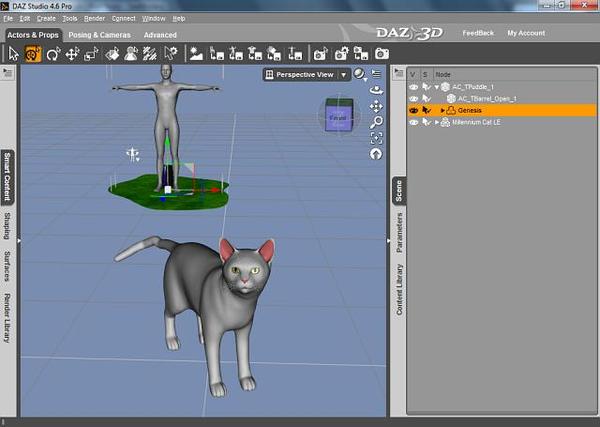600x427 pixels.
Task: Open the Perspective View dropdown arrow
Action: 344,75
